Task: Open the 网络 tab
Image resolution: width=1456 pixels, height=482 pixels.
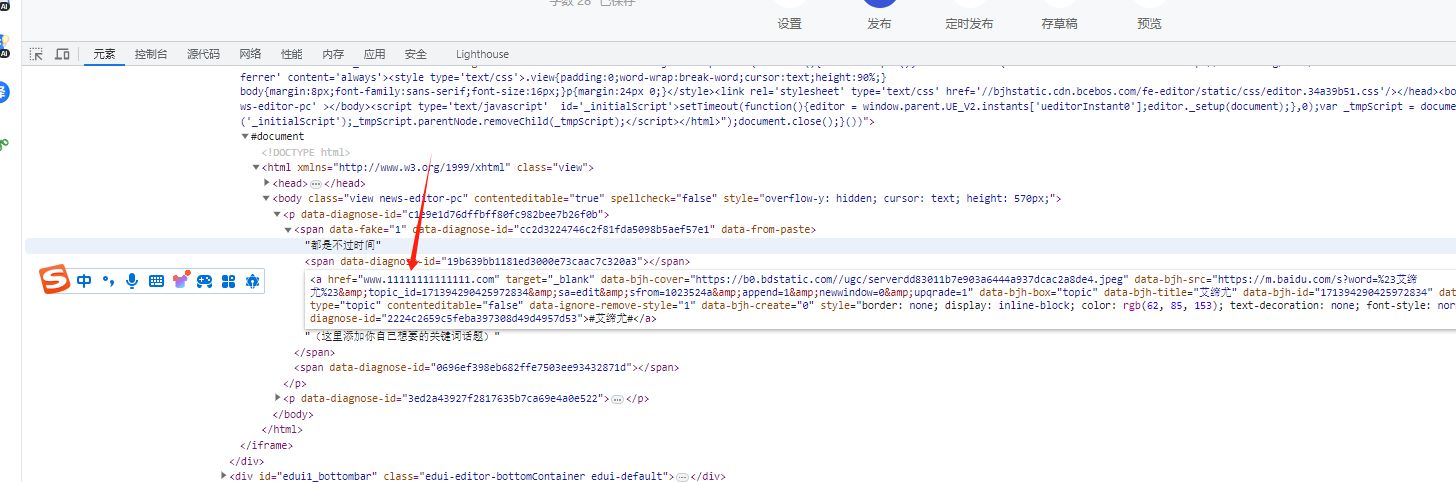Action: pos(250,54)
